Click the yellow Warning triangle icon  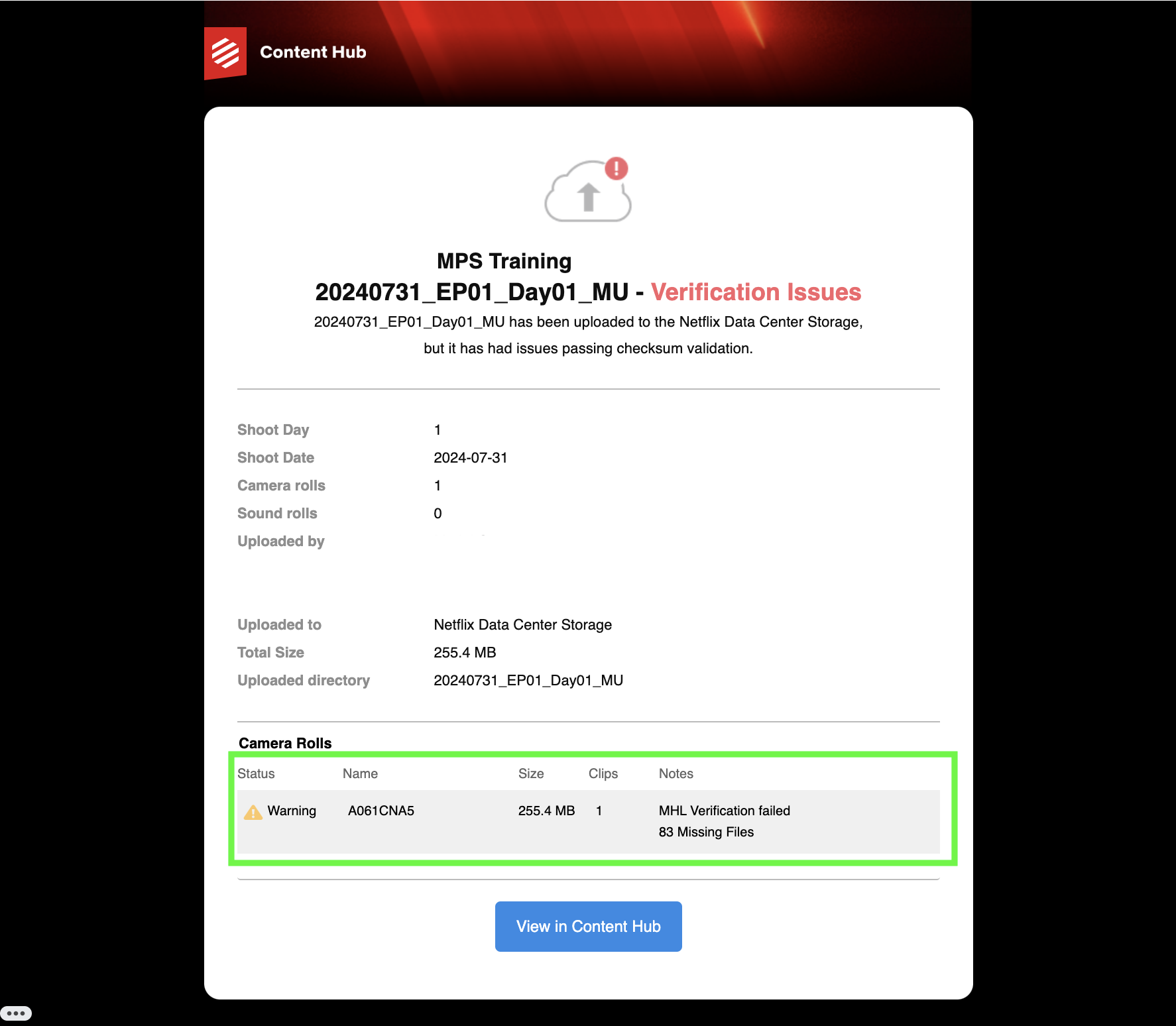click(253, 812)
